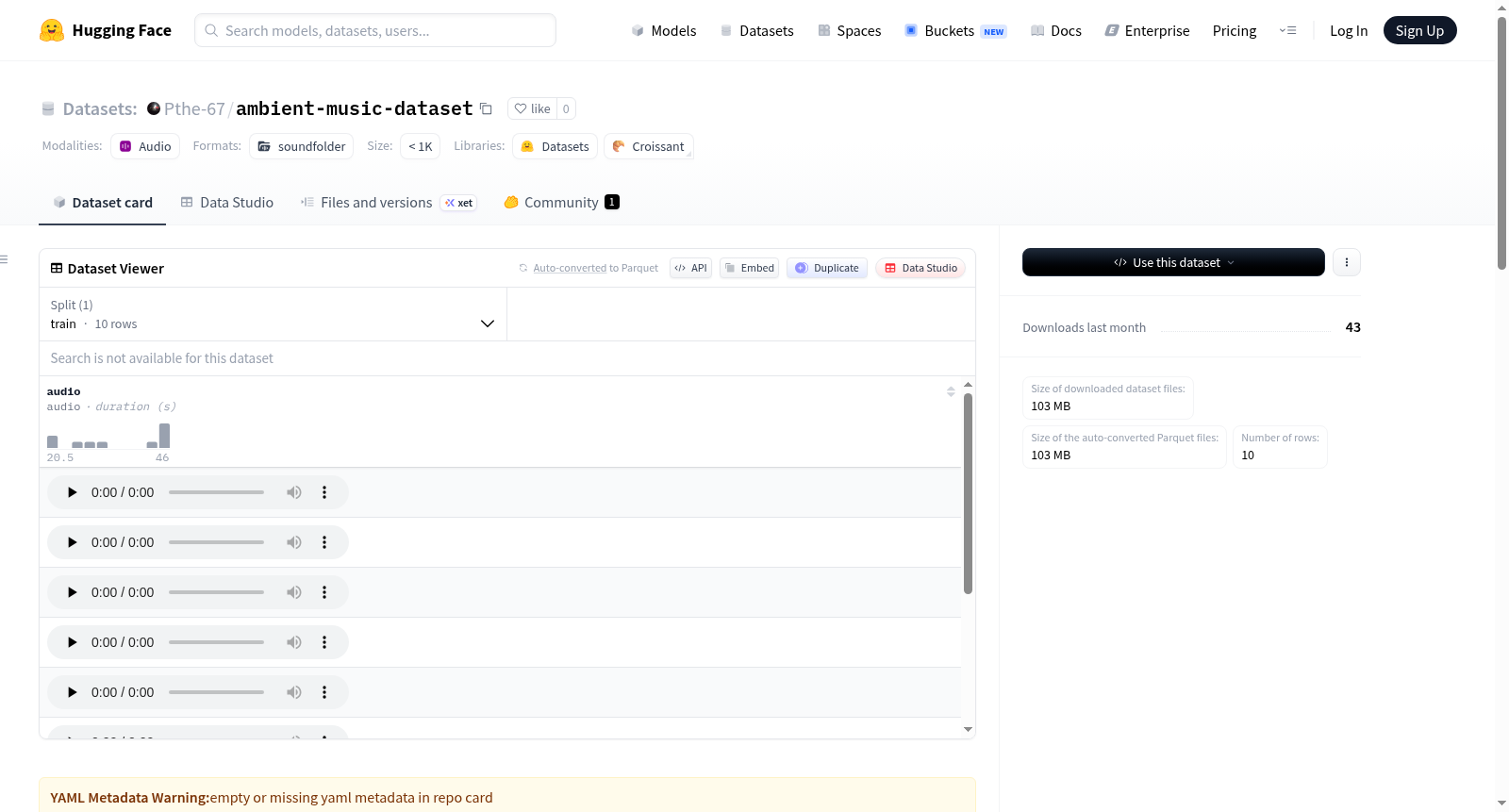Click the Hugging Face logo
The height and width of the screenshot is (812, 1509).
click(x=106, y=30)
